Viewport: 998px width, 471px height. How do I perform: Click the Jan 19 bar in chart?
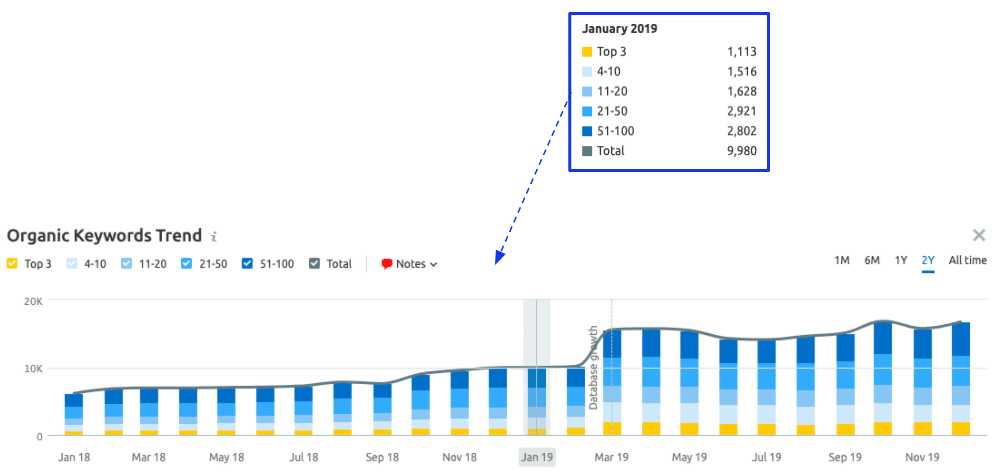click(537, 402)
